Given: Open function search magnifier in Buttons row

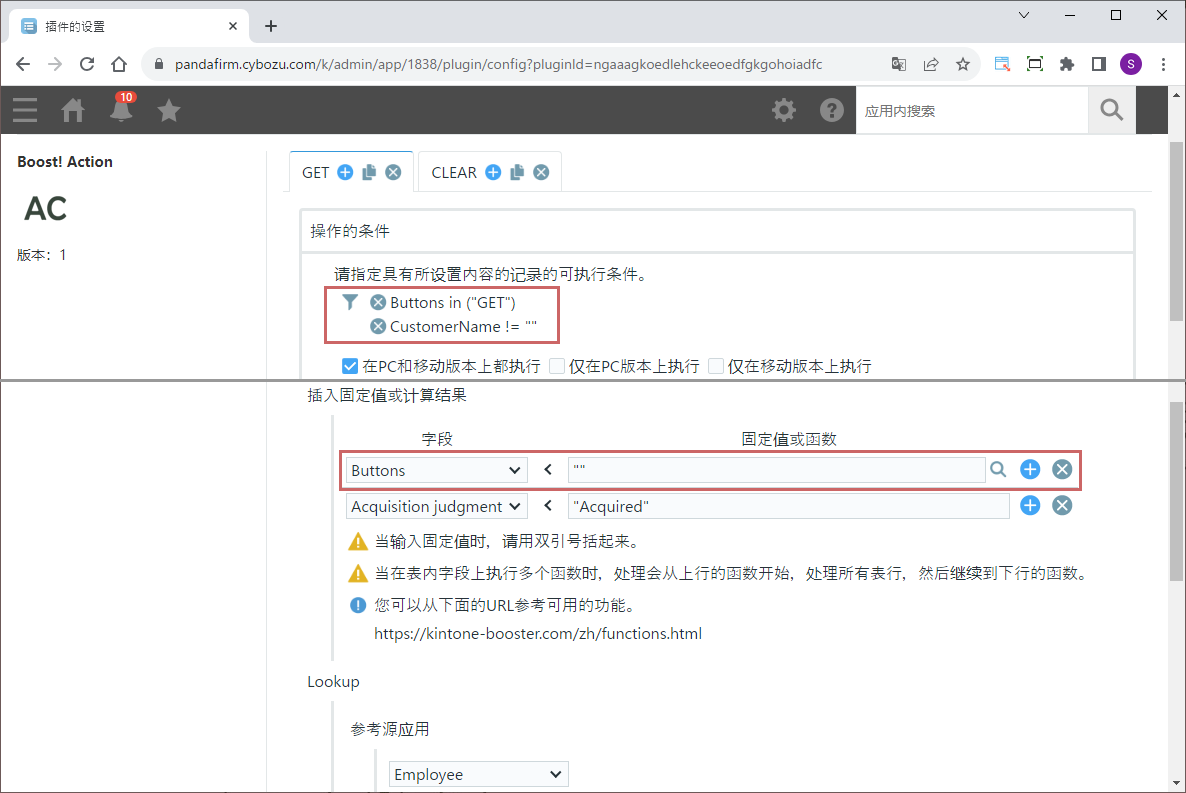Looking at the screenshot, I should [x=998, y=470].
